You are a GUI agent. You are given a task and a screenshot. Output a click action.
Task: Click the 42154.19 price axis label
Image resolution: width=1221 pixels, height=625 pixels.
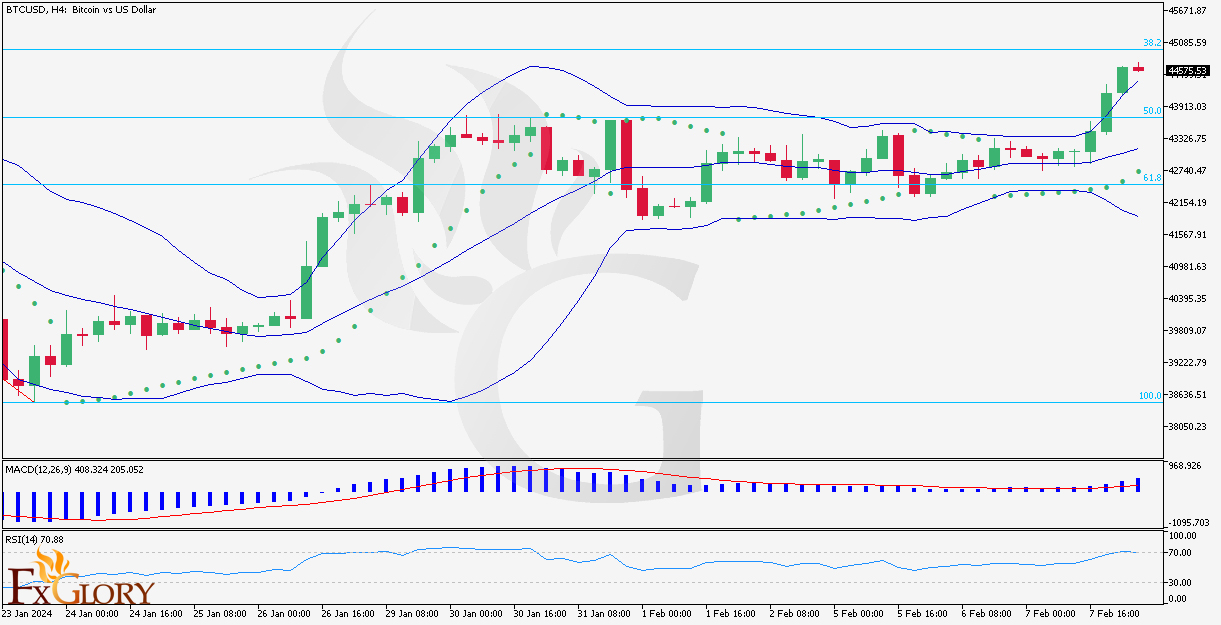click(1187, 203)
